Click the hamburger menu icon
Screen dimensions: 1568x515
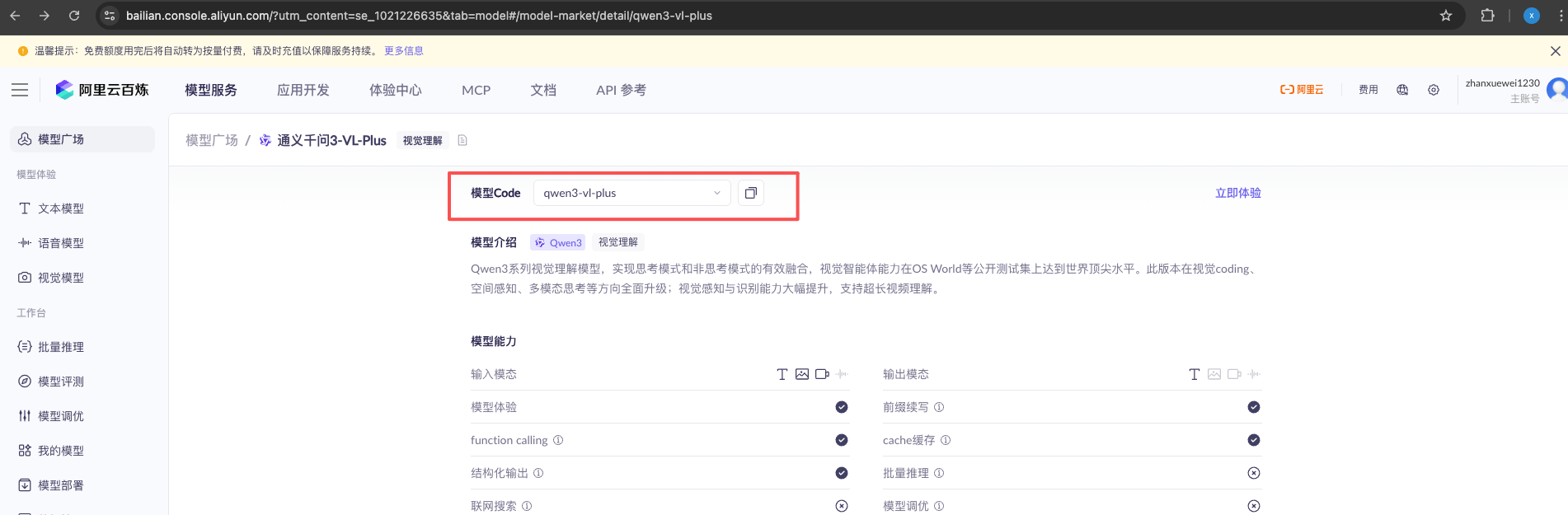coord(20,90)
